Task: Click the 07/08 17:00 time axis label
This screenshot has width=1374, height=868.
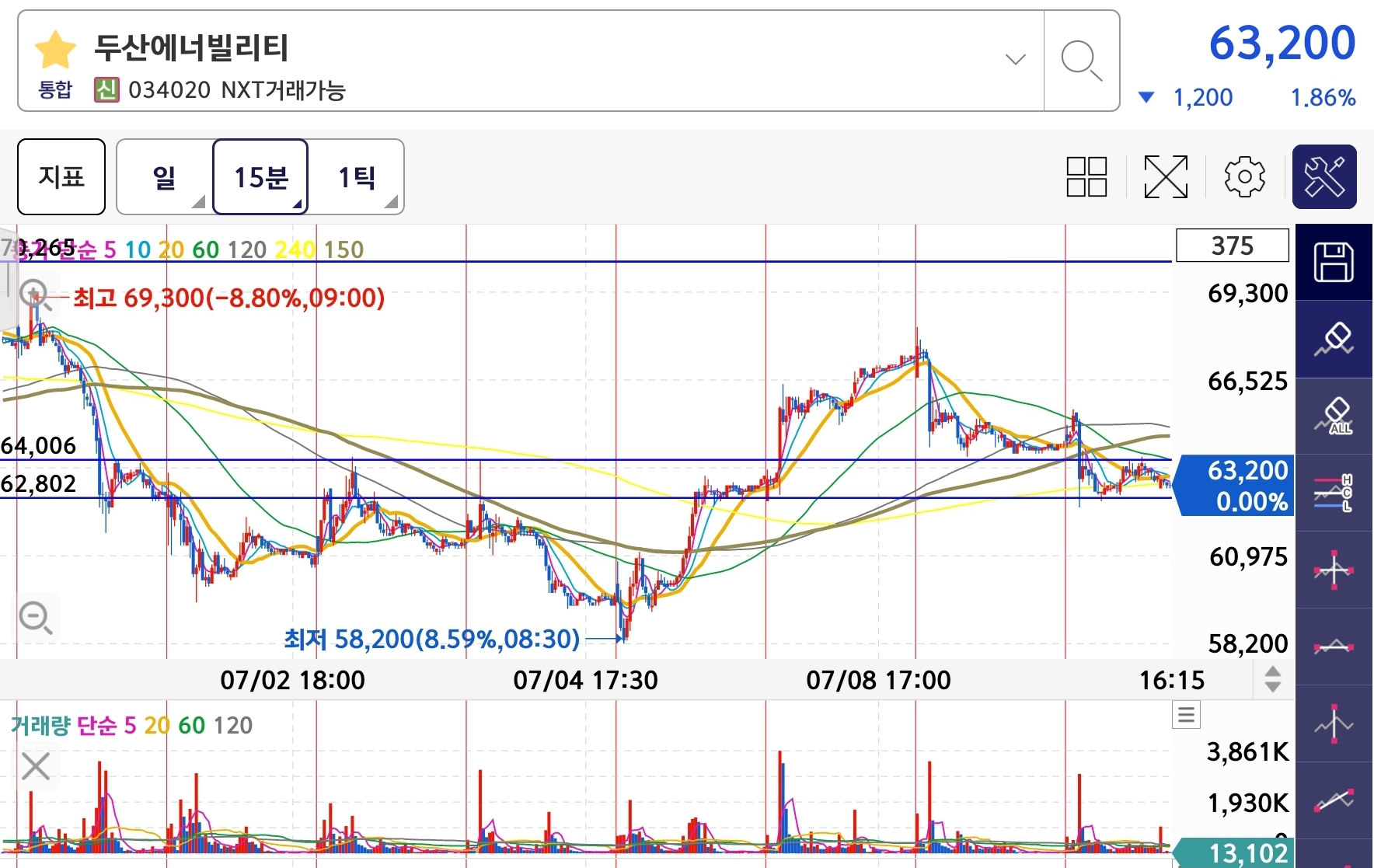Action: [878, 680]
